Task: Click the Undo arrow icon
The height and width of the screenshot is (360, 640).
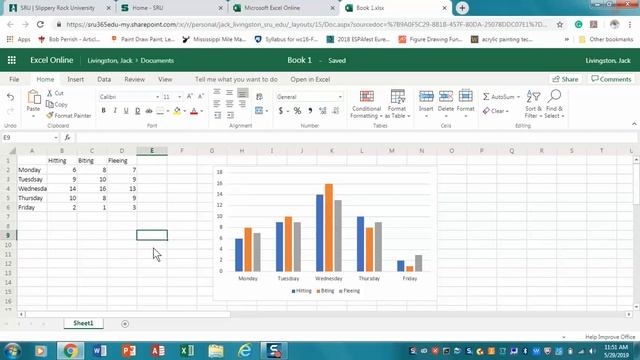Action: coord(11,97)
